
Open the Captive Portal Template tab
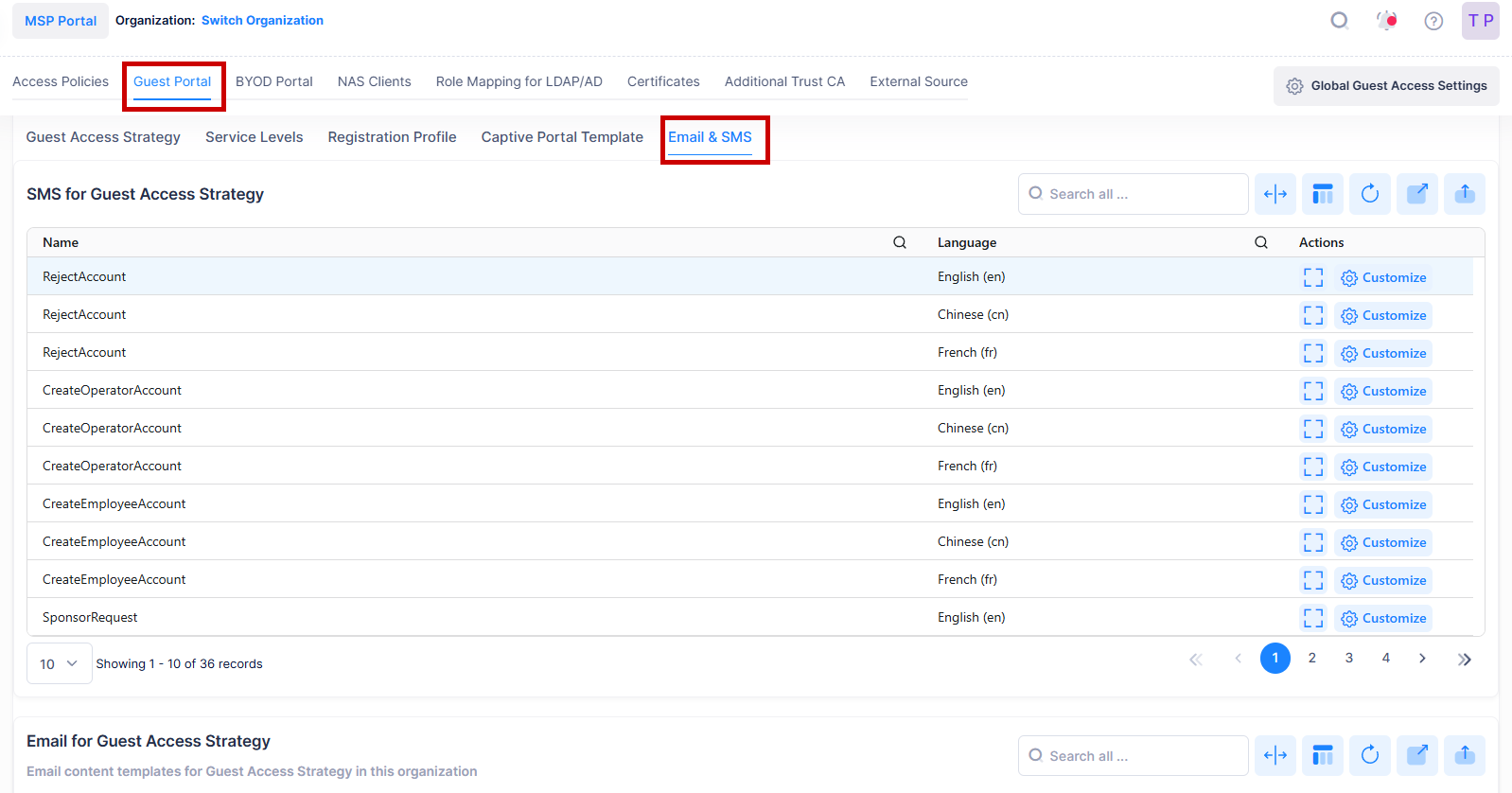coord(561,137)
